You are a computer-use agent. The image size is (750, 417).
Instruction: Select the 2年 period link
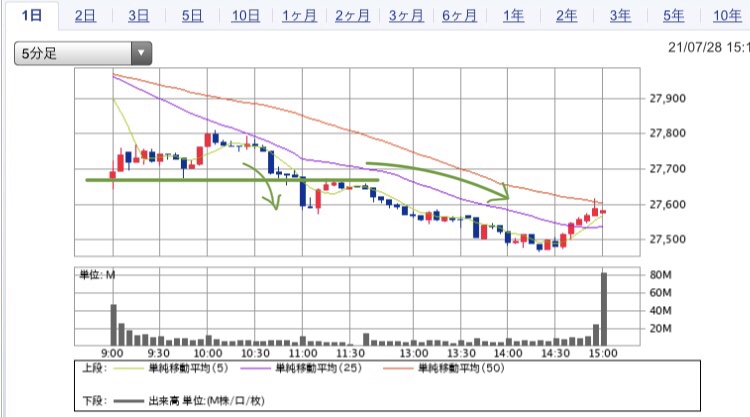point(566,16)
